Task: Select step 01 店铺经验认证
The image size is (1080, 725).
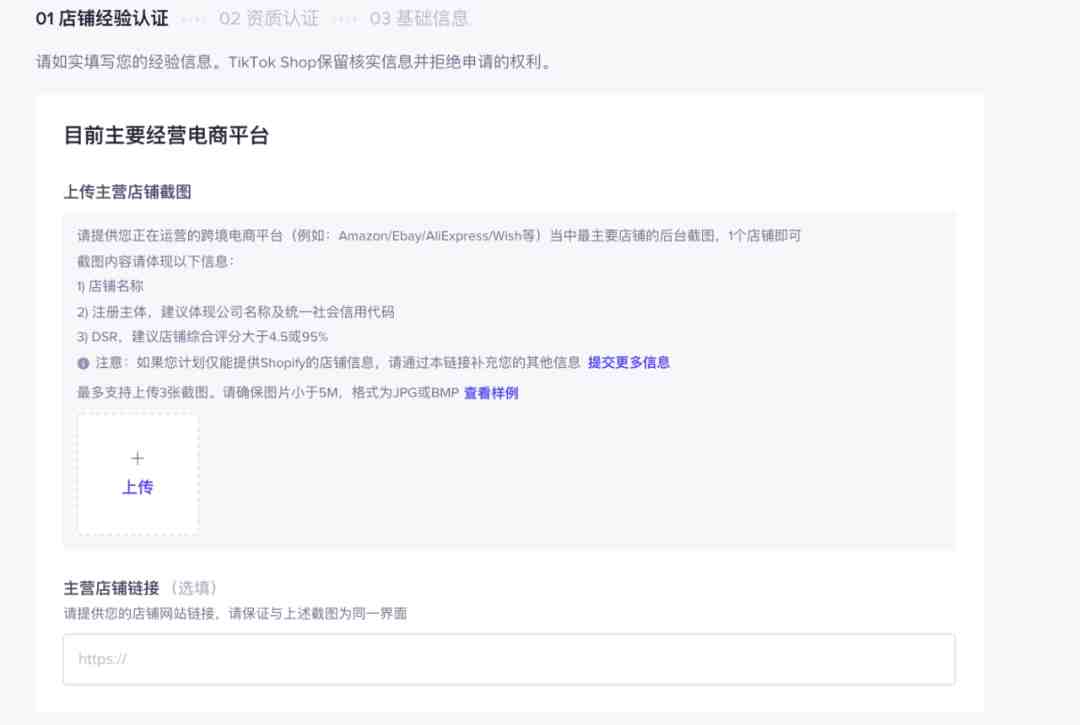Action: click(102, 19)
